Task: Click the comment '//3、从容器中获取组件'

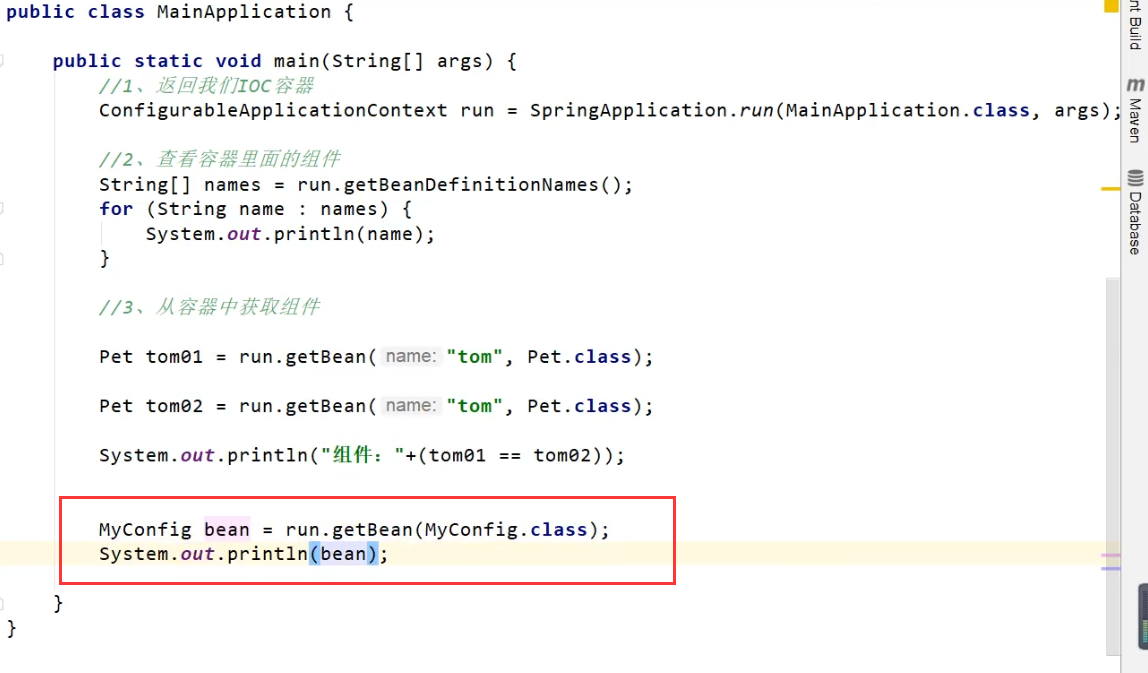Action: coord(209,307)
